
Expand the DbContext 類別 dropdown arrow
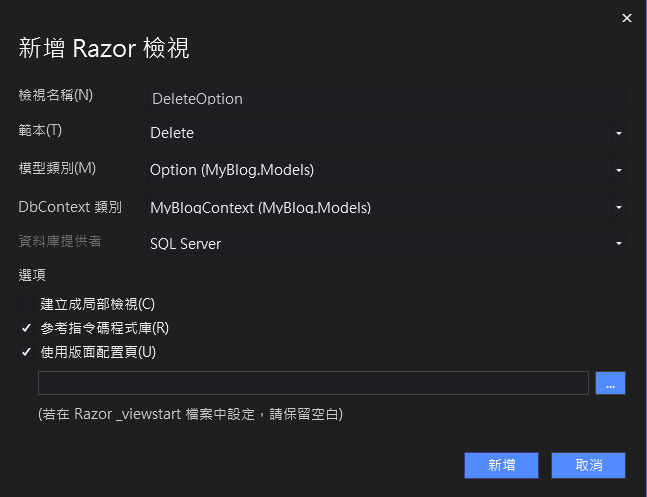[619, 207]
